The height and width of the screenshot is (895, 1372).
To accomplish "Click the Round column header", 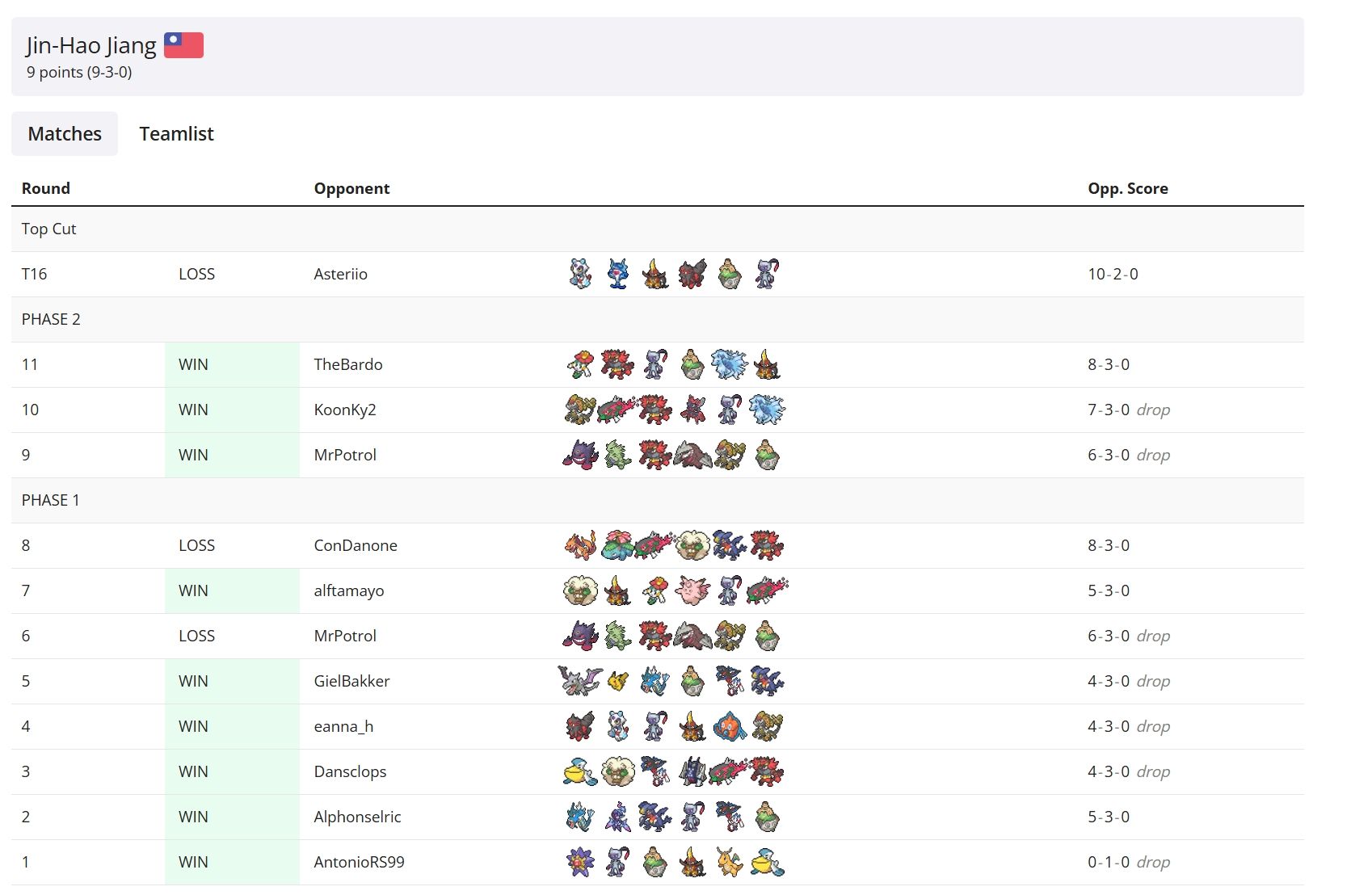I will (46, 188).
